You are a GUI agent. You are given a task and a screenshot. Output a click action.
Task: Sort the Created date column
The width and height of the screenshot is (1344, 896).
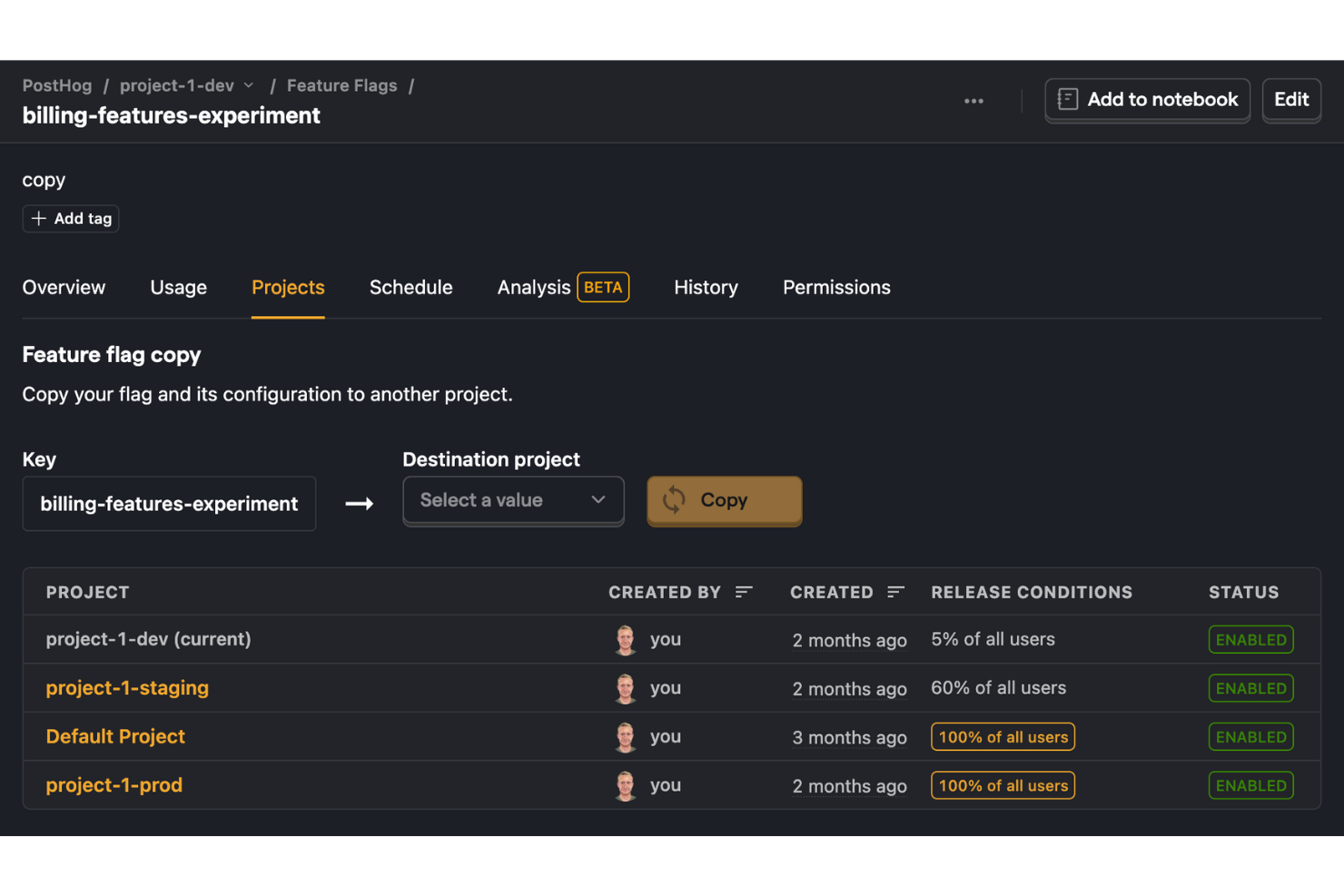(895, 591)
